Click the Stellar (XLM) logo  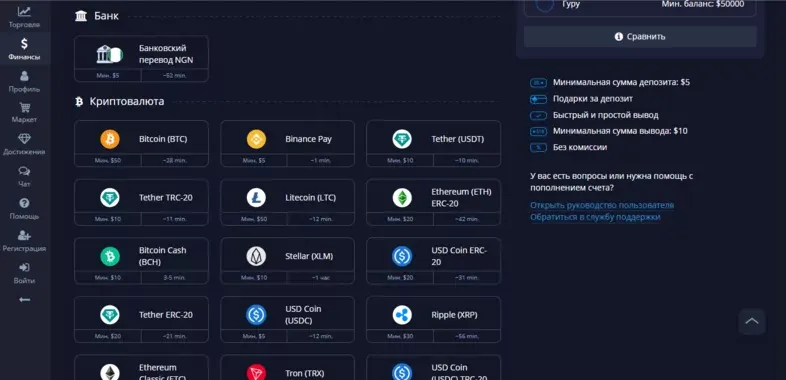[x=256, y=256]
